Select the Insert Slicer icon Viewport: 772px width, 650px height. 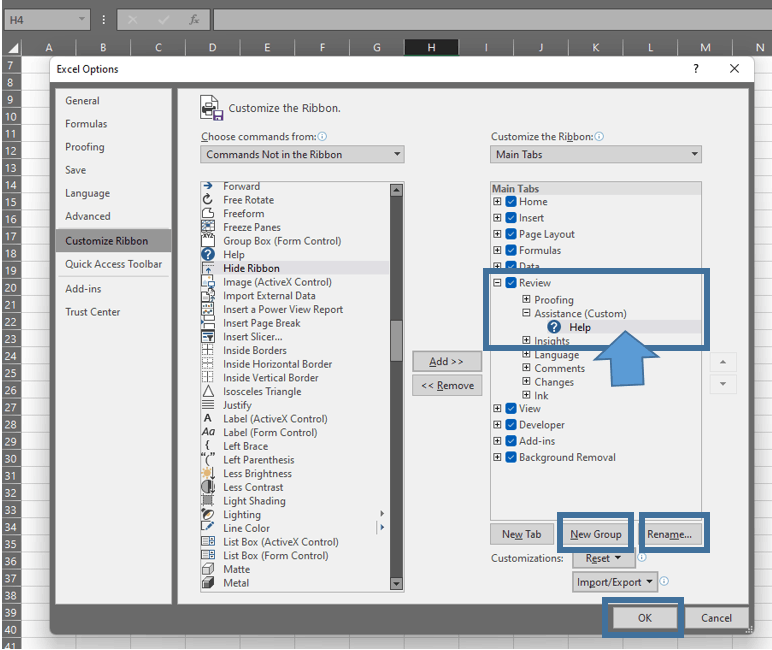coord(208,336)
